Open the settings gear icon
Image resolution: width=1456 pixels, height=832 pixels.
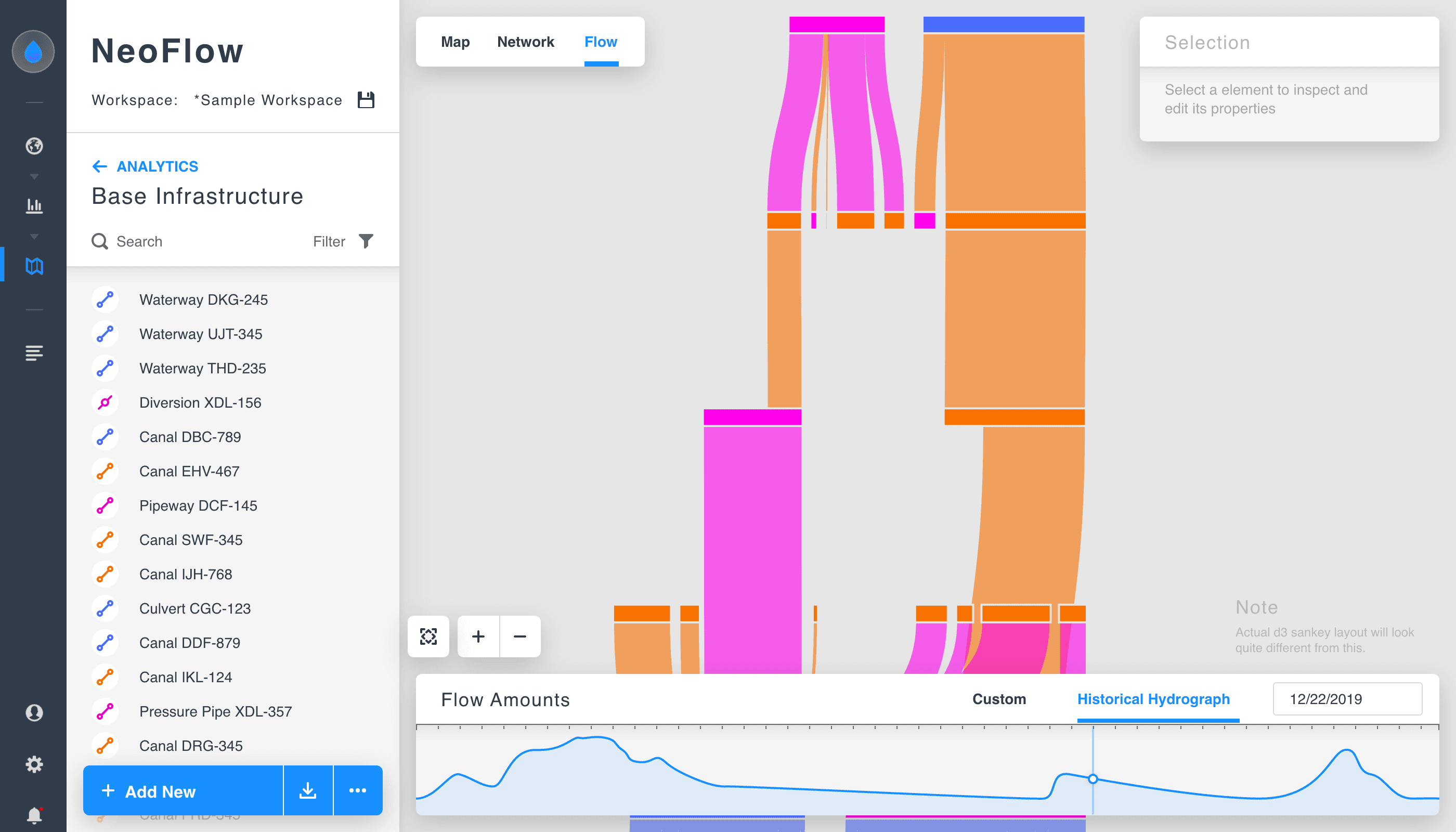click(x=34, y=764)
